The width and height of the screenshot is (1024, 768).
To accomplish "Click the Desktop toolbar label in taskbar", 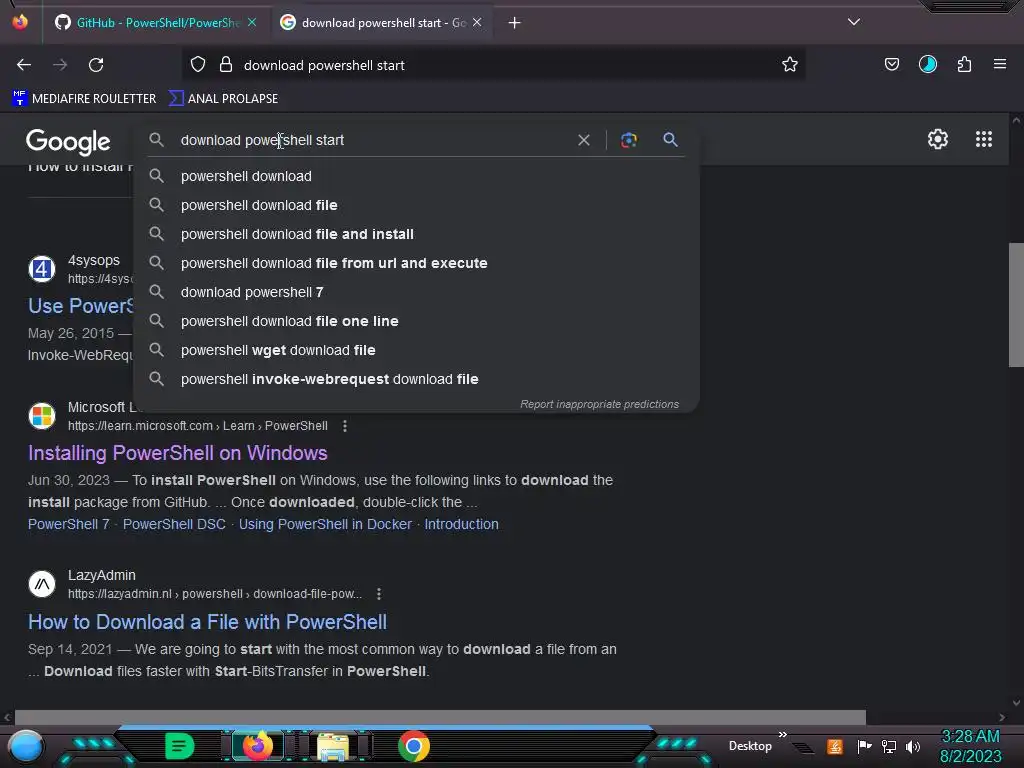I will tap(750, 746).
